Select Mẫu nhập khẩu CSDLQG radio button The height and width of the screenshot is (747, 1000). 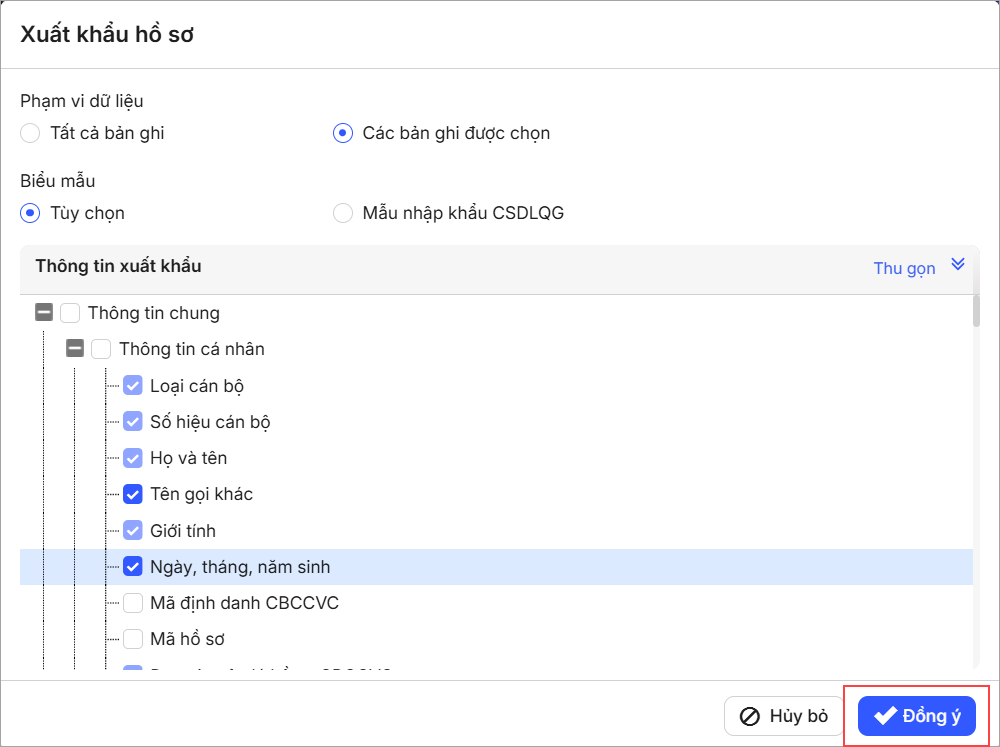343,213
